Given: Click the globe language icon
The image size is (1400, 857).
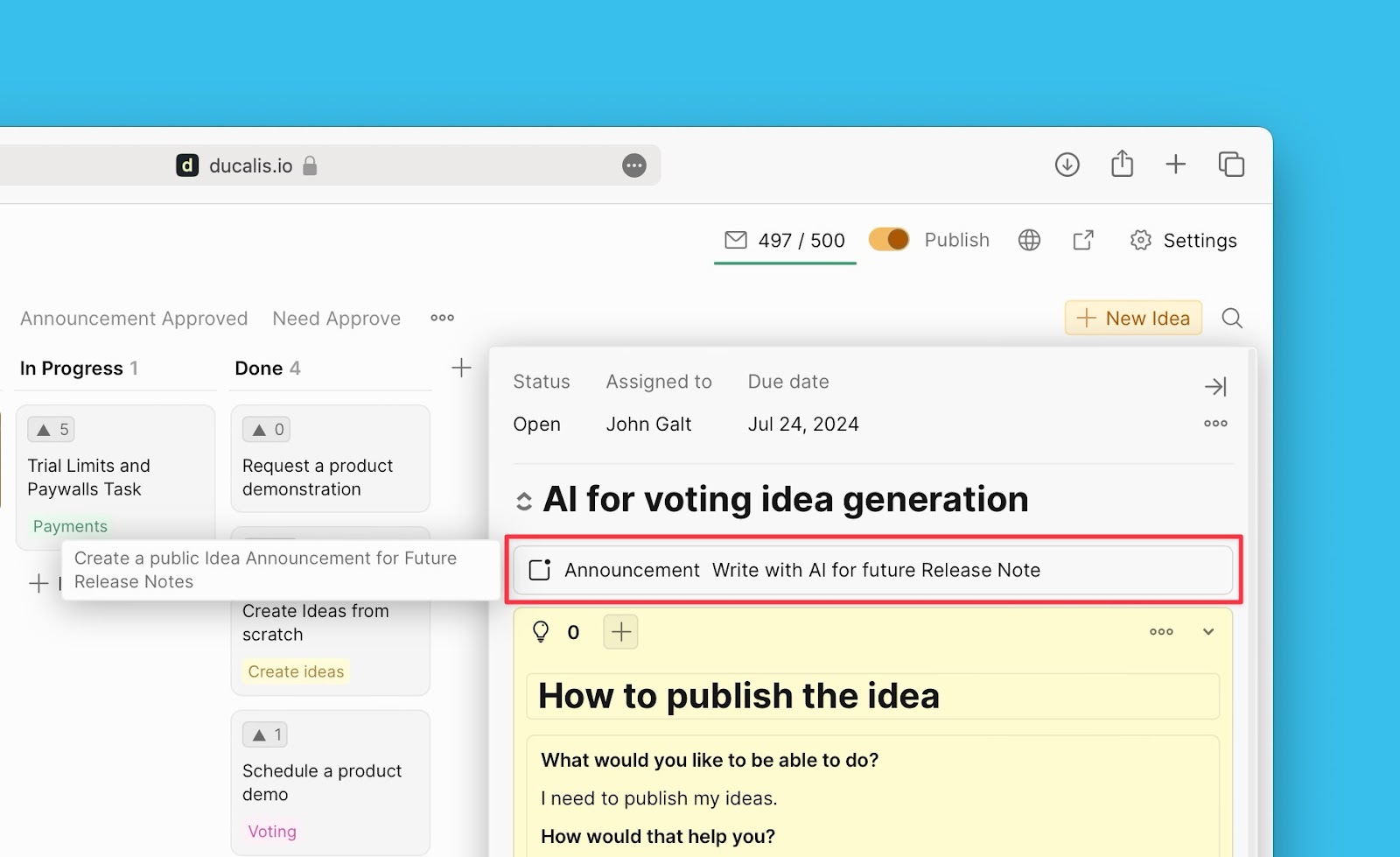Looking at the screenshot, I should click(1029, 240).
